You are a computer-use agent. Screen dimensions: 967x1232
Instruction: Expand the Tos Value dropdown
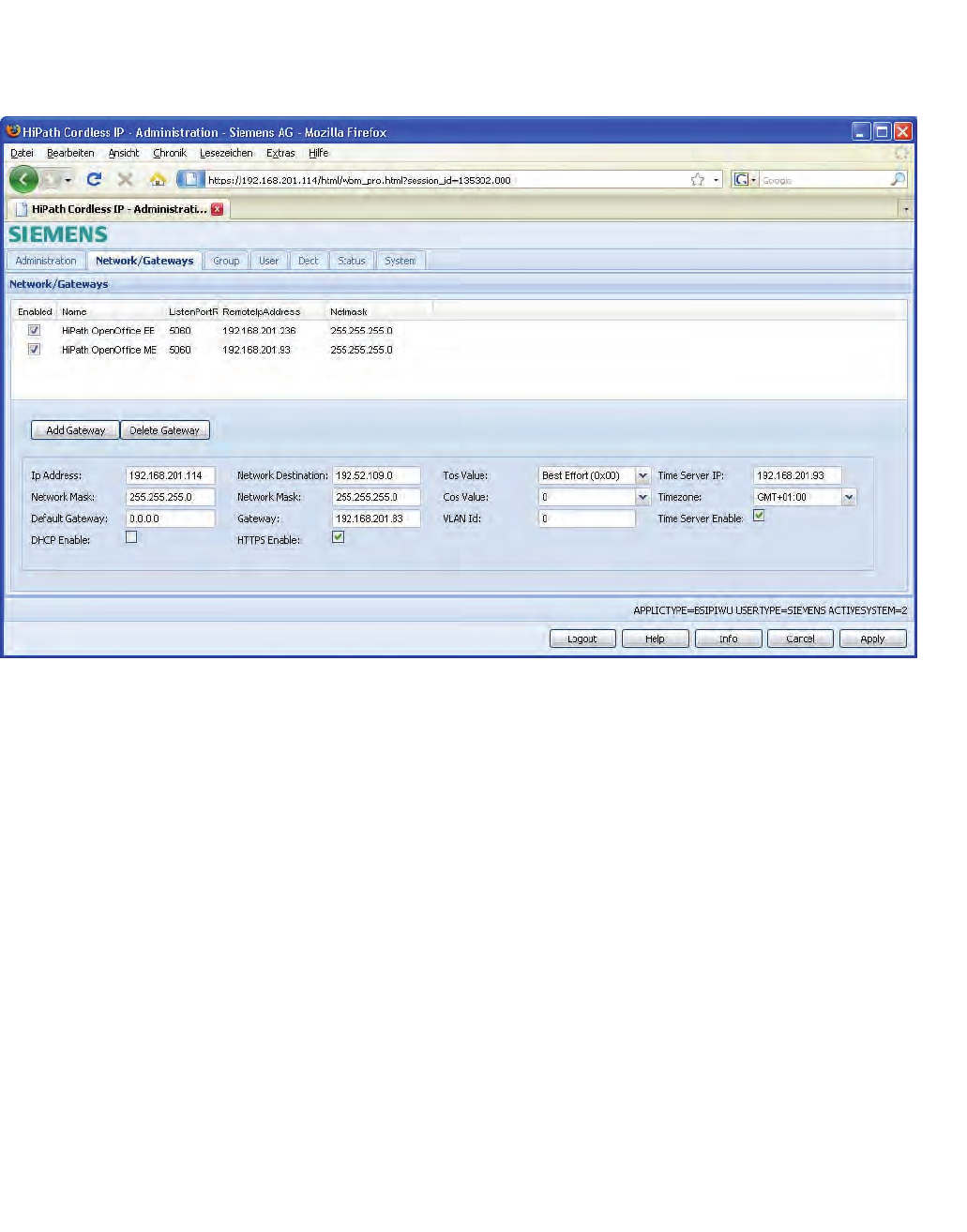(642, 475)
